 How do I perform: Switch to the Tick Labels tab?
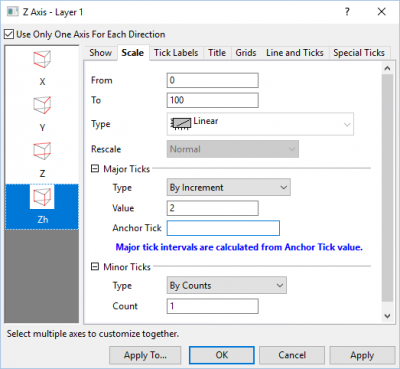(x=176, y=53)
